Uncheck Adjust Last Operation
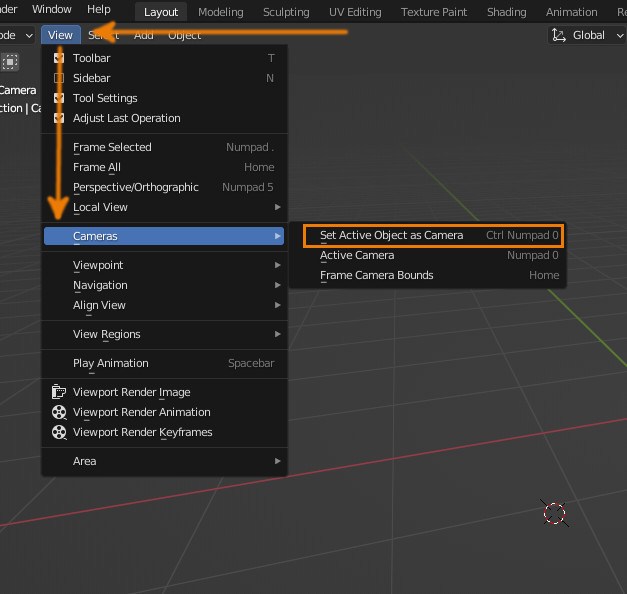This screenshot has width=627, height=594. [59, 118]
